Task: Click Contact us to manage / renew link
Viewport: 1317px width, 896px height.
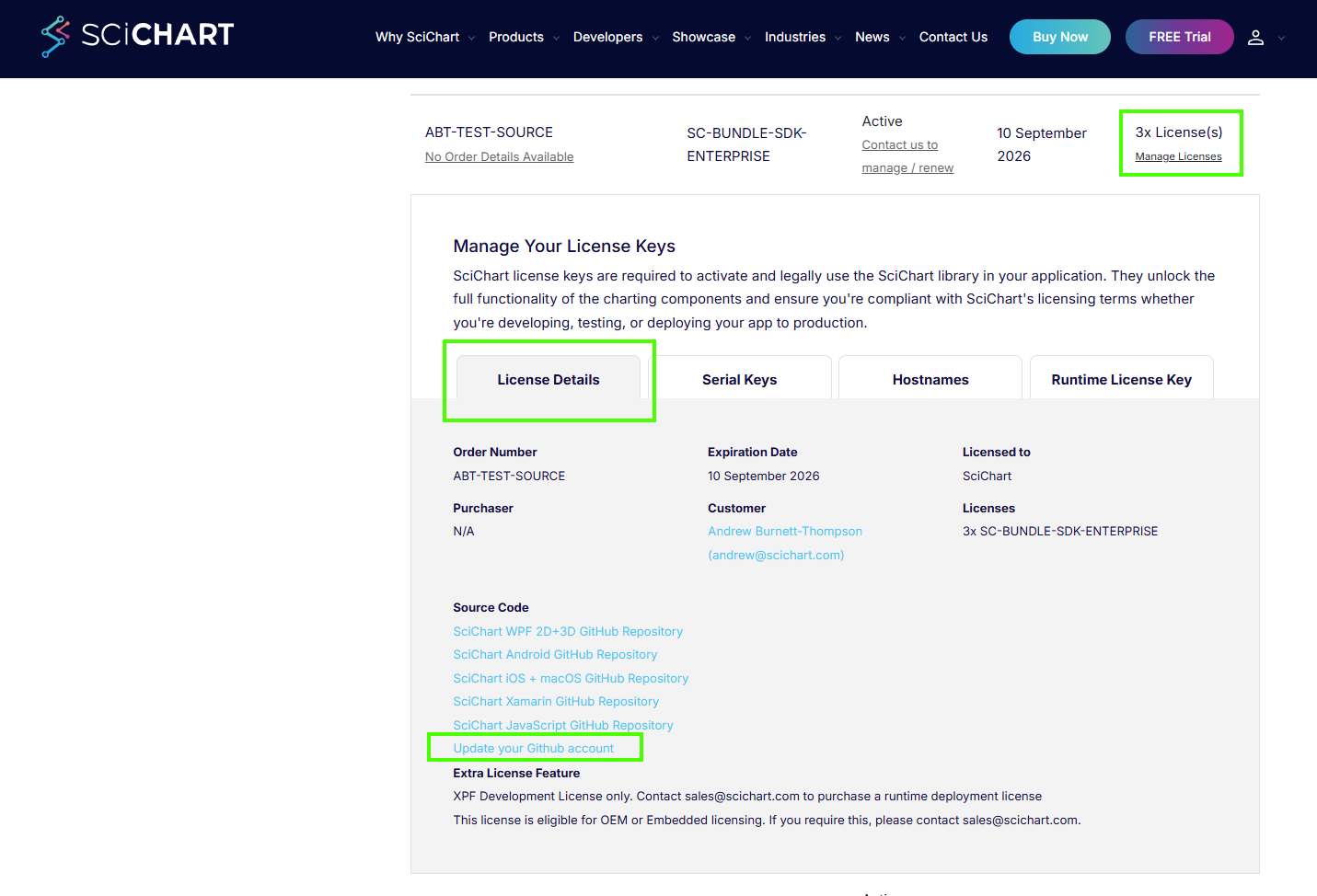Action: coord(907,156)
